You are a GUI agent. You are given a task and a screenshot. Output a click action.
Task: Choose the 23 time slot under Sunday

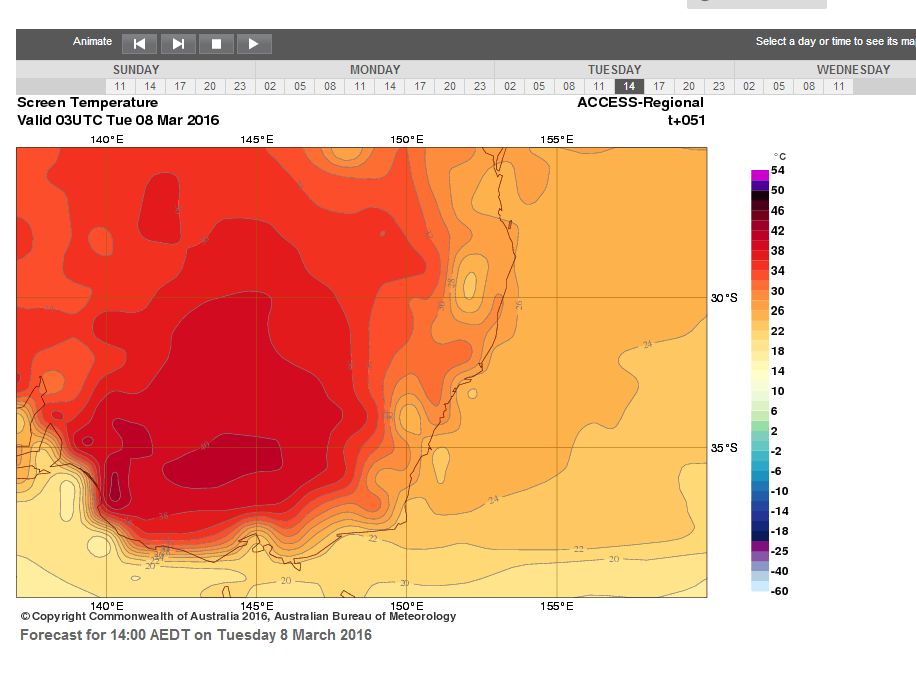click(x=240, y=86)
